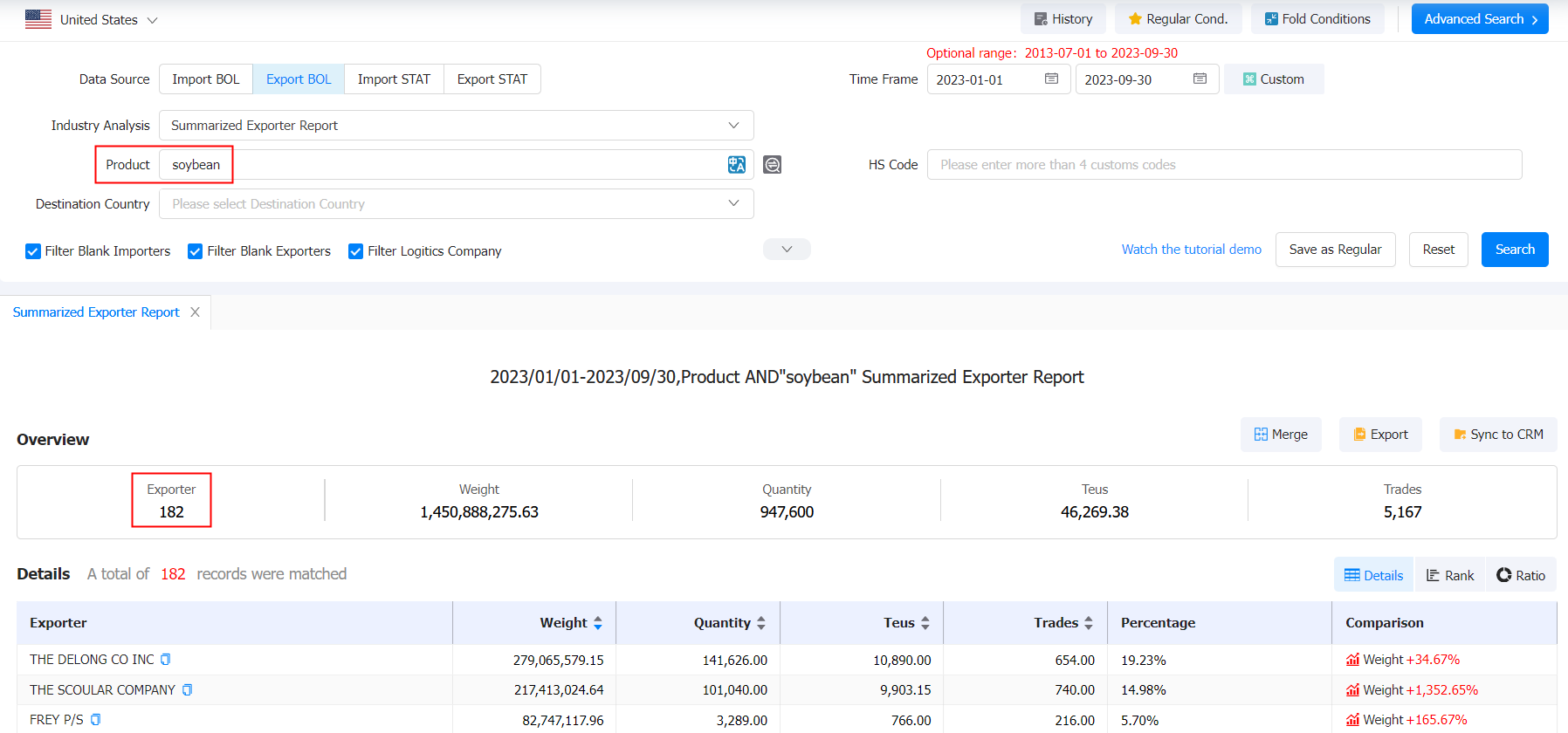The width and height of the screenshot is (1568, 733).
Task: Open the Destination Country dropdown
Action: 456,204
